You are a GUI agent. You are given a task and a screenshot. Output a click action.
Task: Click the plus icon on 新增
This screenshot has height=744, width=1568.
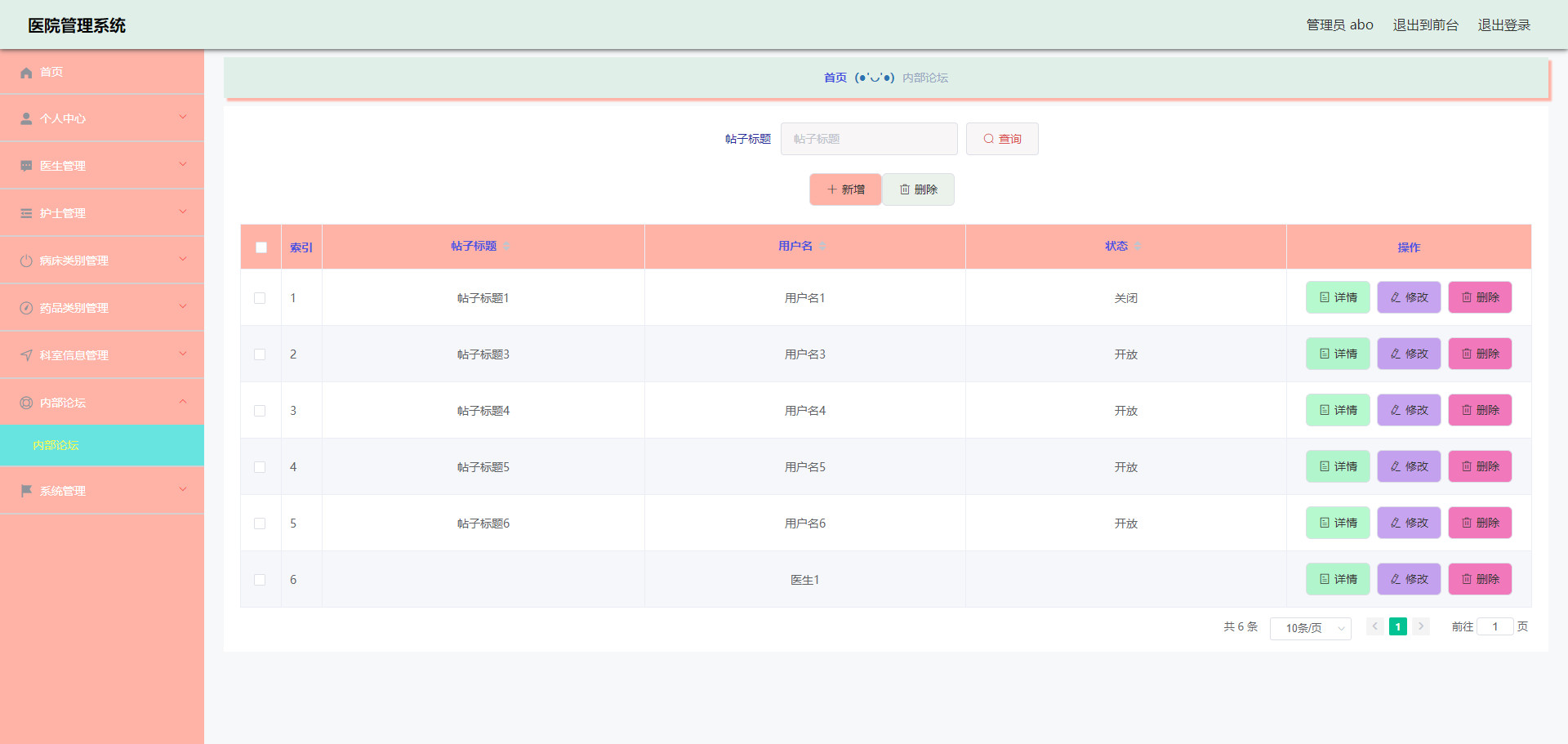tap(832, 189)
